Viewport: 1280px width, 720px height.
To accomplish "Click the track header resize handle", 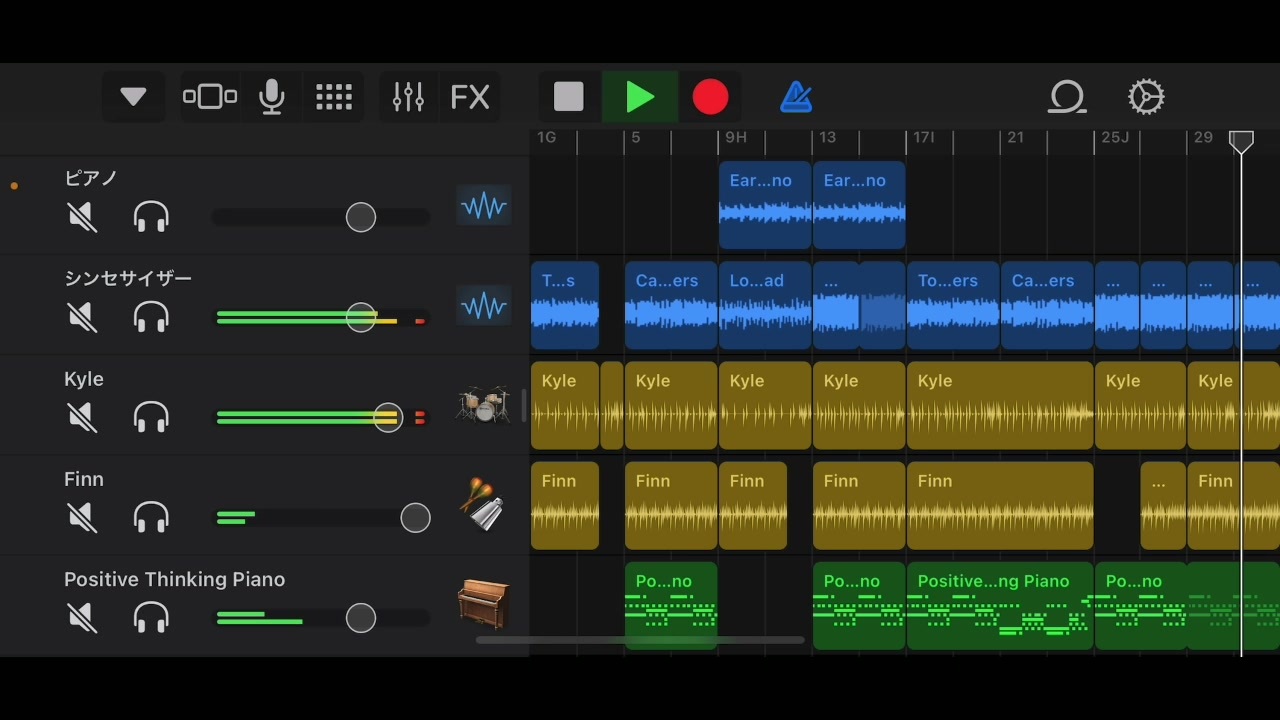I will [524, 405].
